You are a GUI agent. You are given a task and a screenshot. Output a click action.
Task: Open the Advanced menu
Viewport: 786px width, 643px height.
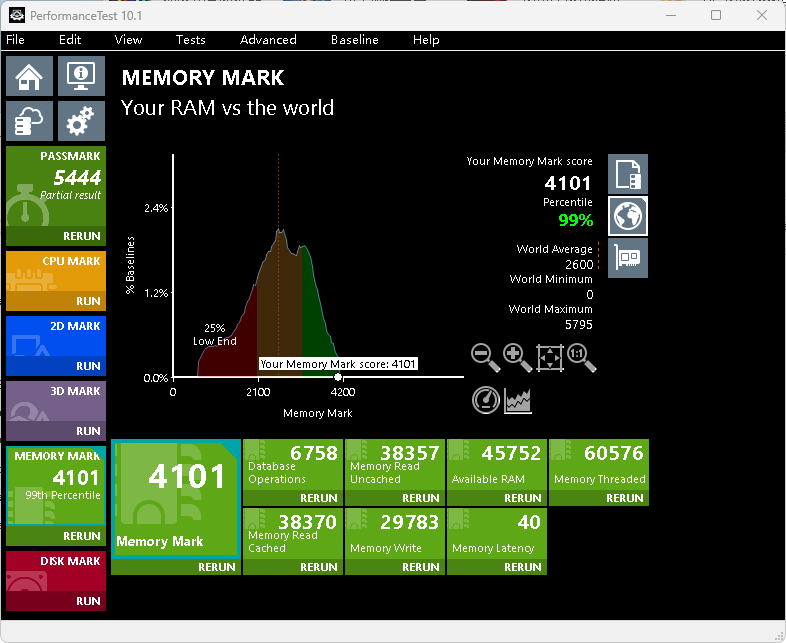pos(268,40)
